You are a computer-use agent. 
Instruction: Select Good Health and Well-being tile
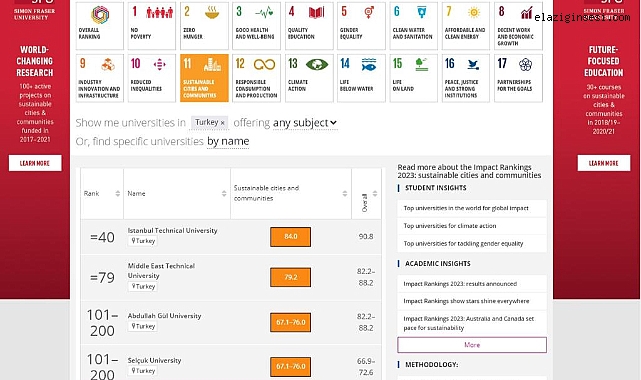[x=256, y=26]
